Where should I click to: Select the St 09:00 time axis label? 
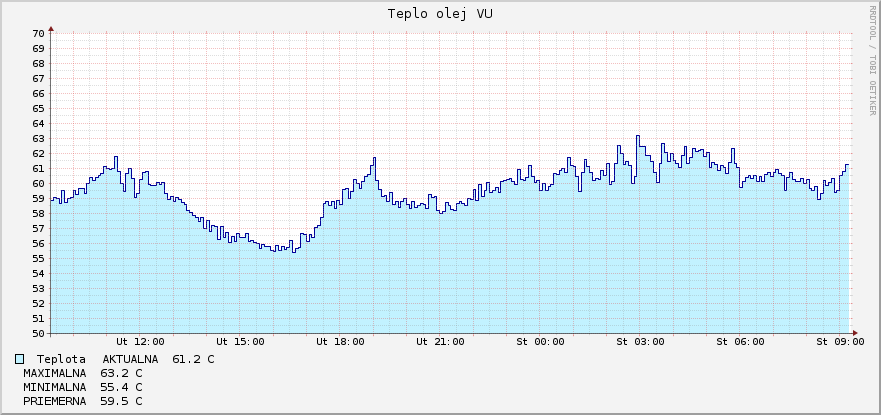point(840,342)
